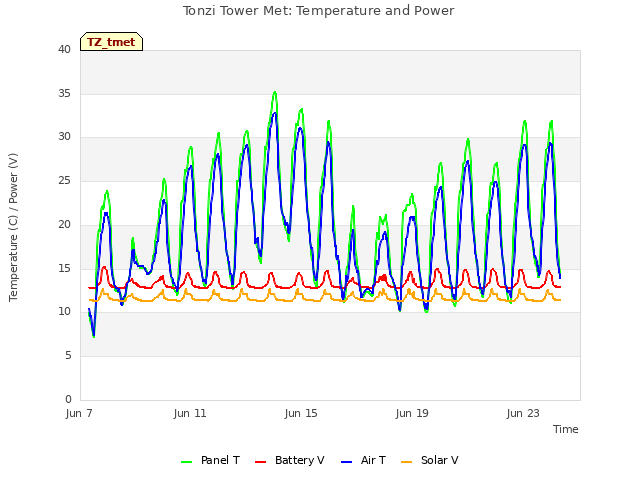This screenshot has width=640, height=480.
Task: Click the Jun 7 x-axis label
Action: tap(79, 413)
